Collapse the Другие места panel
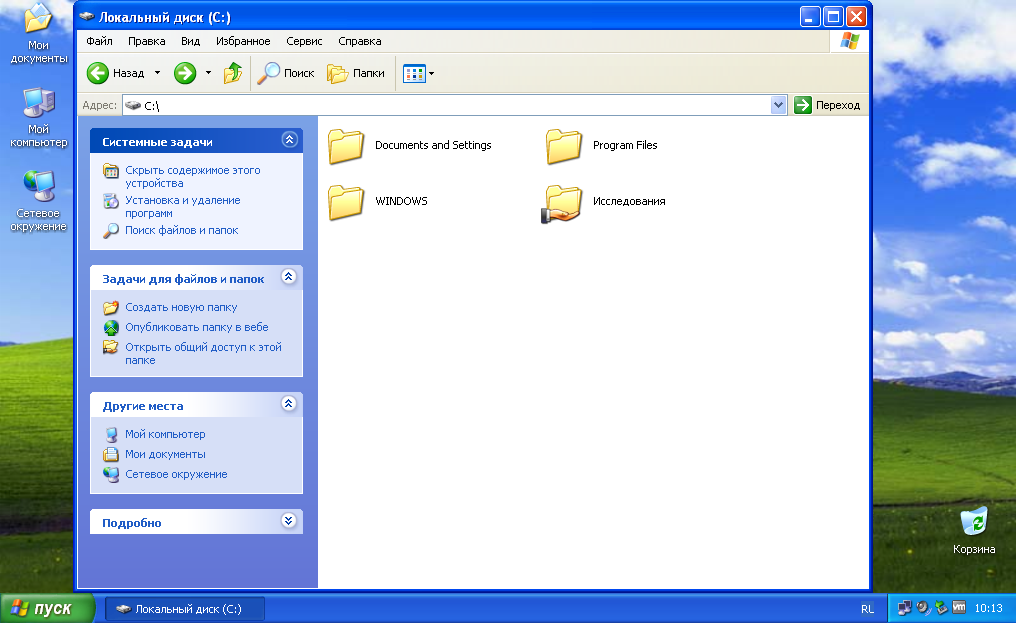The image size is (1016, 623). point(289,404)
